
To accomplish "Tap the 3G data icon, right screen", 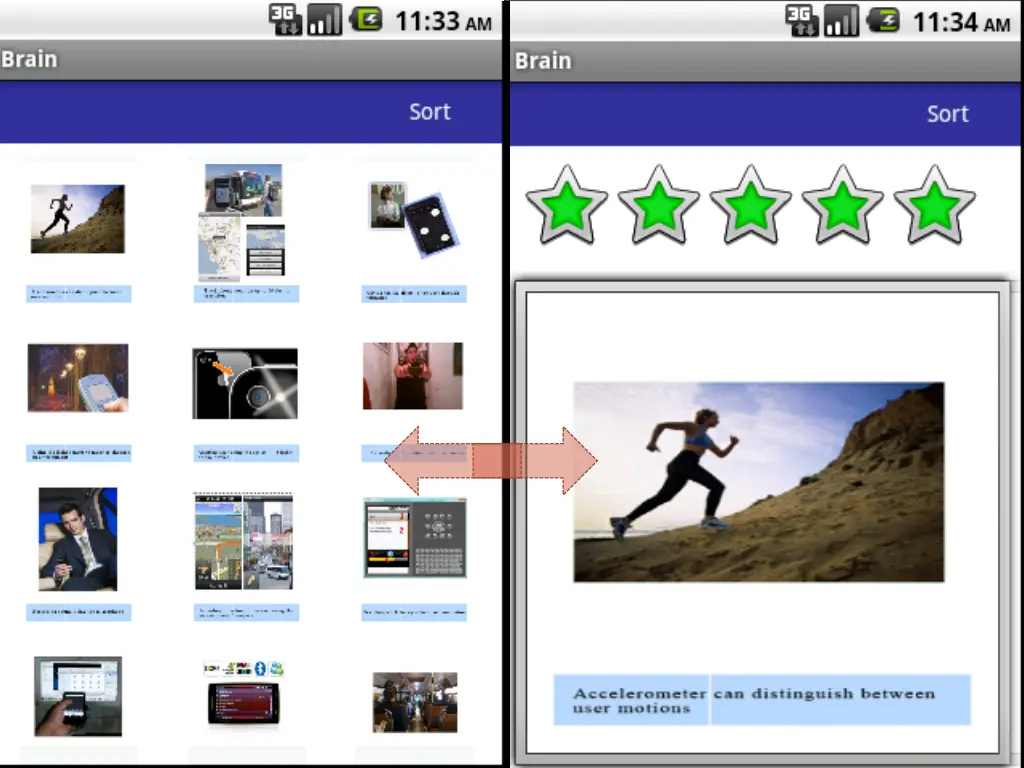I will point(802,21).
